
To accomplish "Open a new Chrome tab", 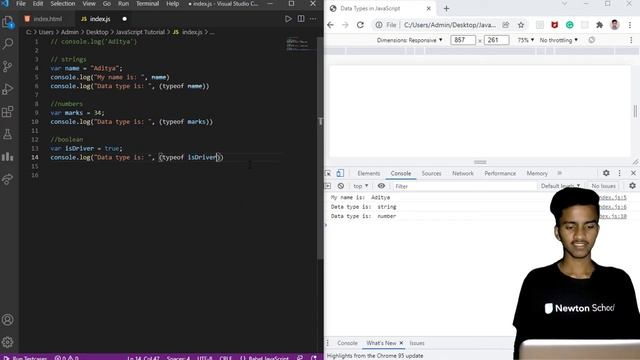I will (446, 9).
